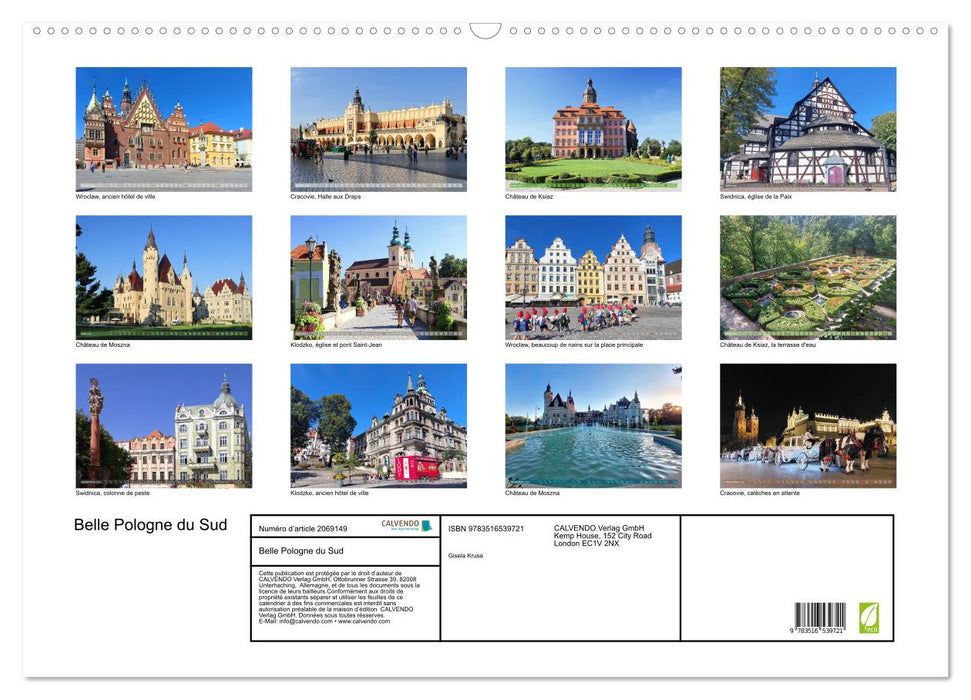Select the Cracovie calèches en attente thumbnail
This screenshot has width=971, height=700.
pos(807,425)
